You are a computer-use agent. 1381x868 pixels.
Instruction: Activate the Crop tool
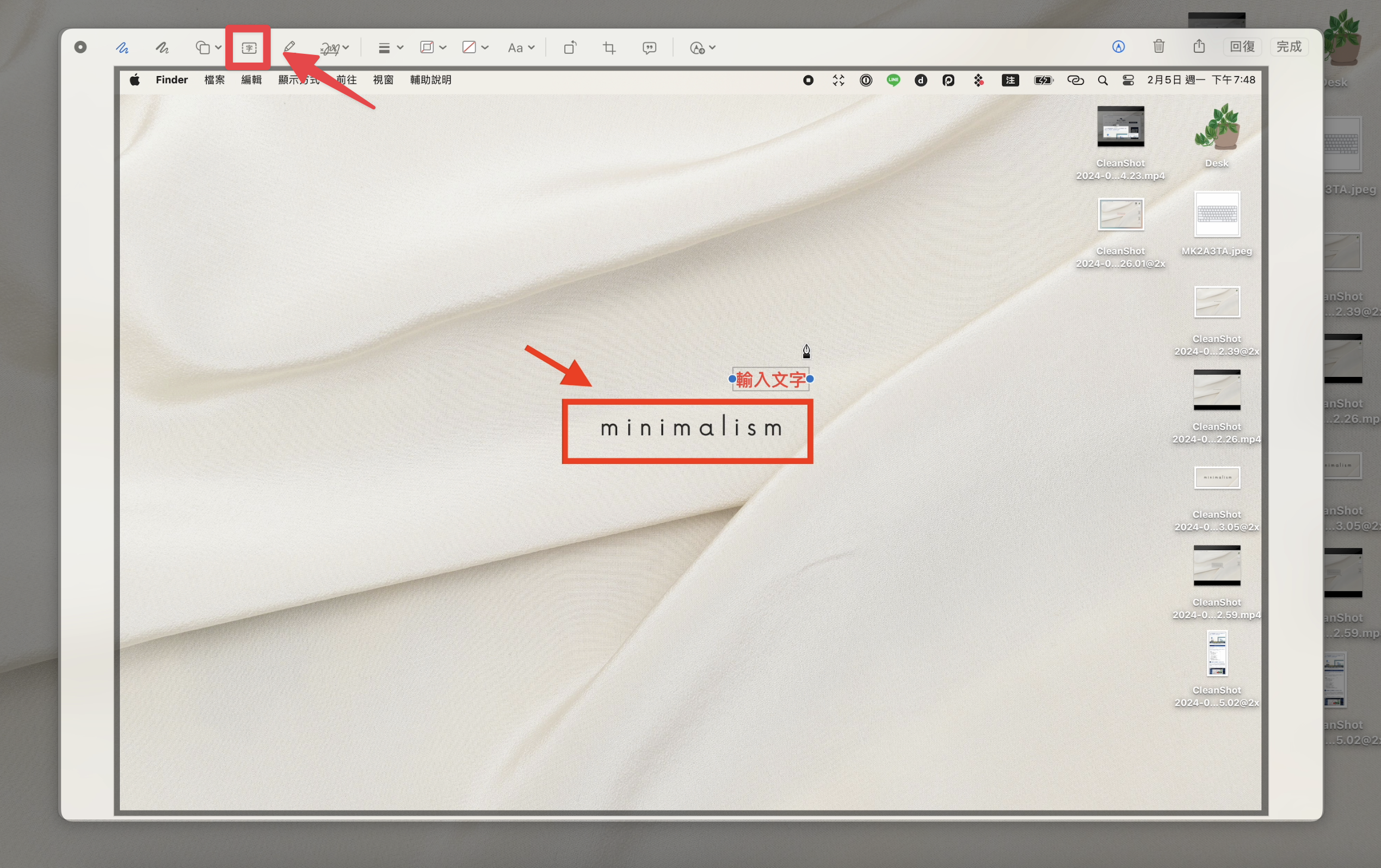click(x=609, y=47)
